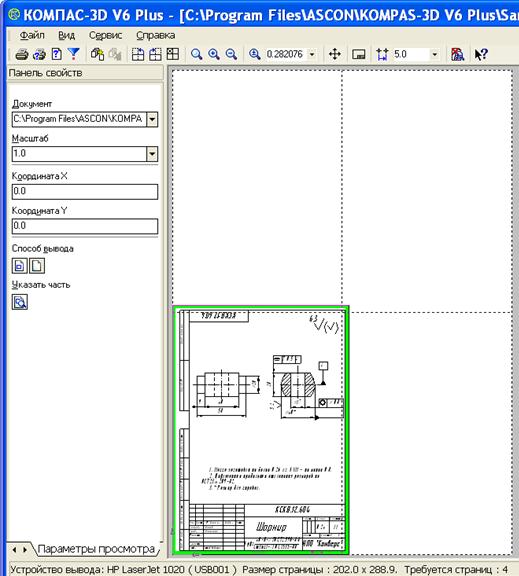Click status text HP LaserJet 1020
This screenshot has width=519, height=576.
coord(147,569)
